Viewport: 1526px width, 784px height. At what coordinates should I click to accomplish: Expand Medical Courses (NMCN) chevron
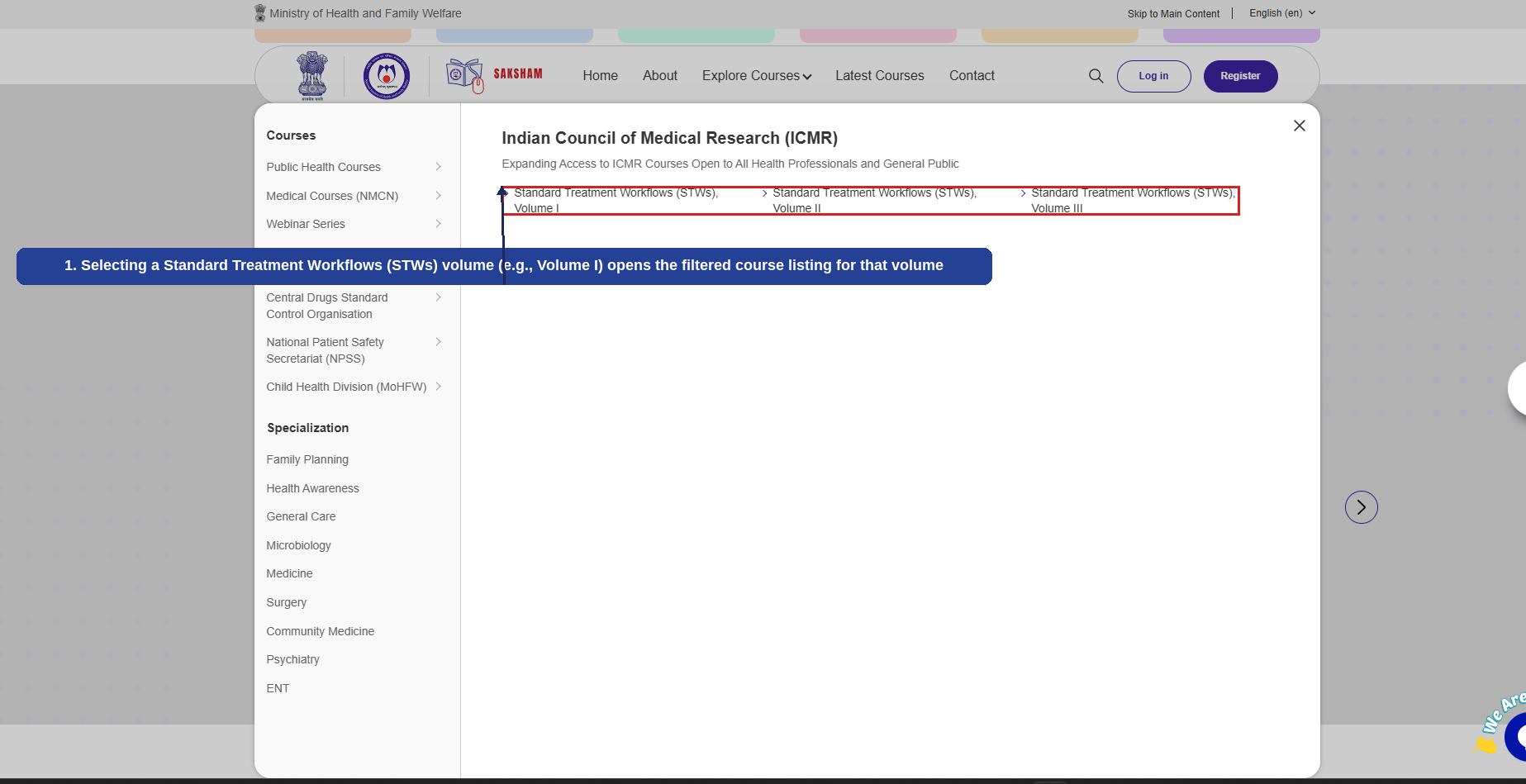(x=438, y=196)
